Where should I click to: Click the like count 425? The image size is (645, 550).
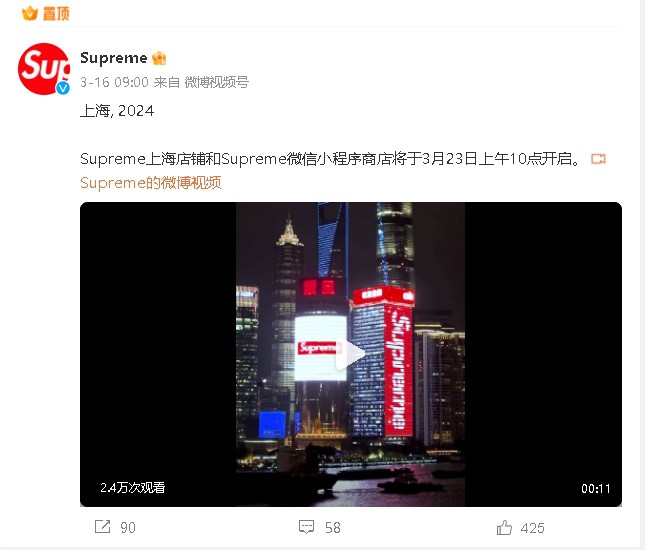(532, 528)
